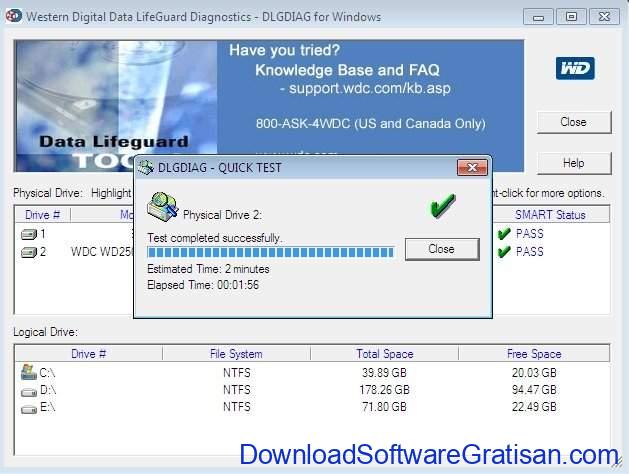Viewport: 629px width, 474px height.
Task: Select the E:\ logical drive icon
Action: (x=28, y=409)
